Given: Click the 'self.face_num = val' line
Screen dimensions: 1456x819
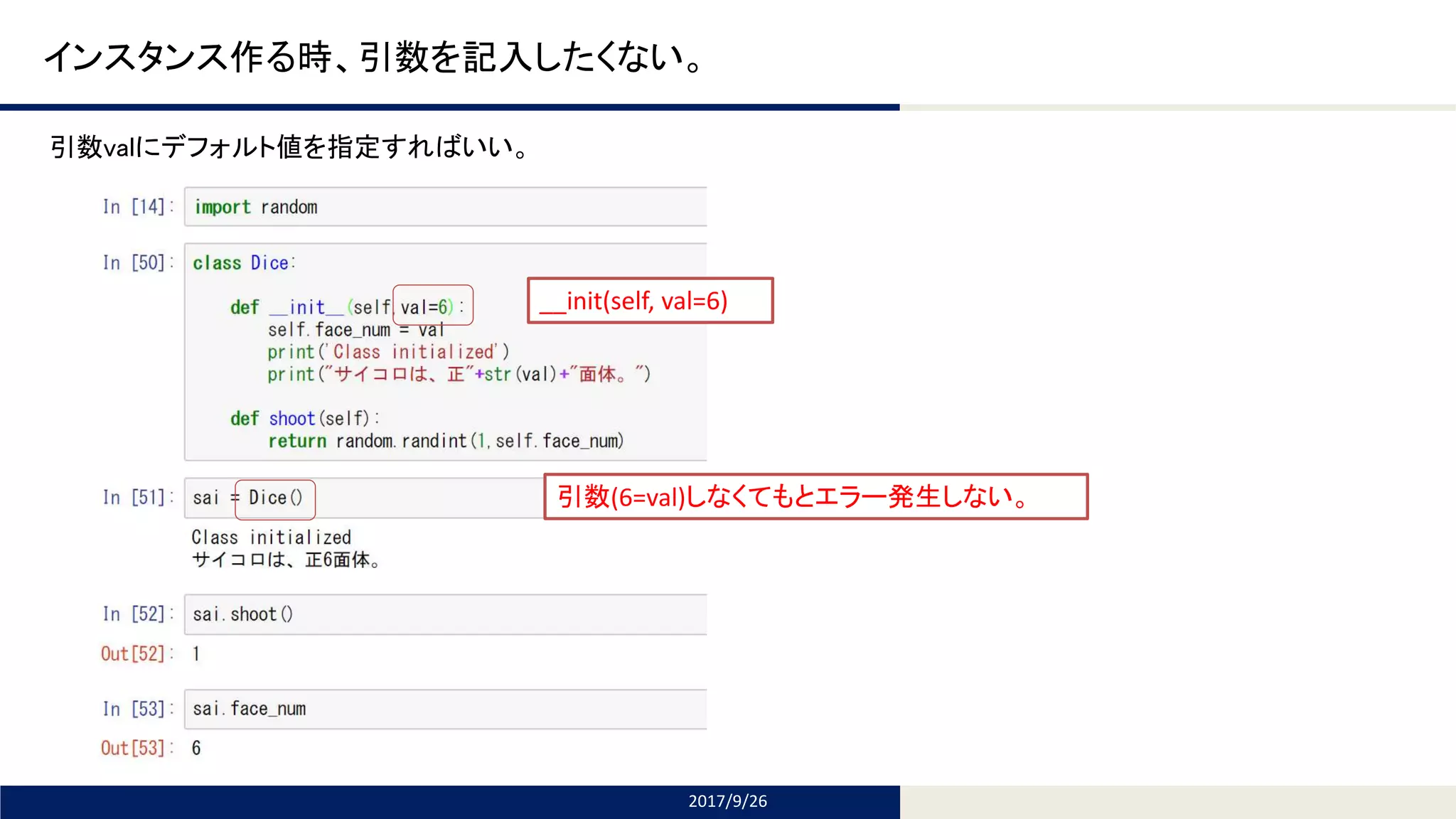Looking at the screenshot, I should 356,330.
